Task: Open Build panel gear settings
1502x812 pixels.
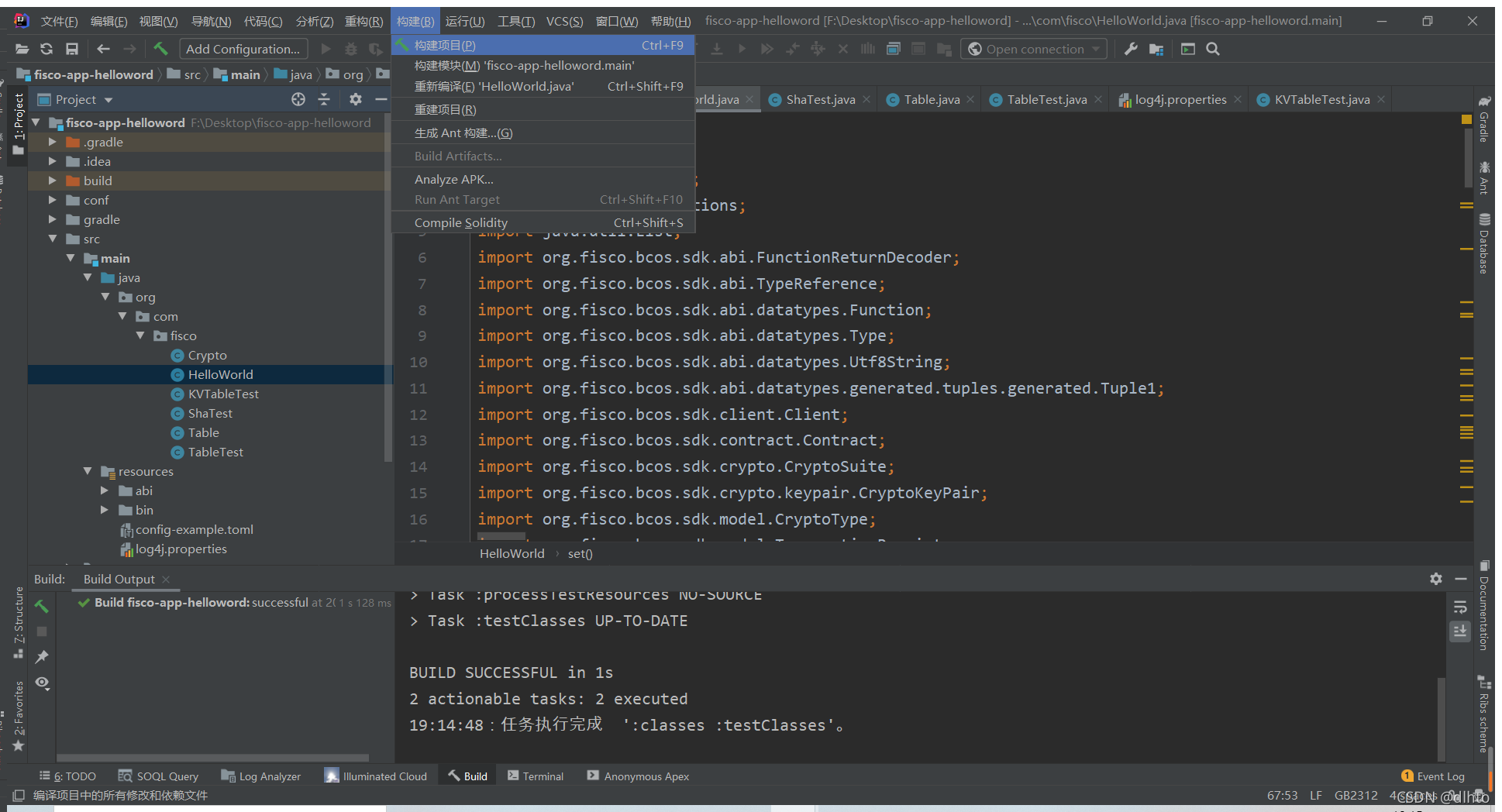Action: click(1436, 579)
